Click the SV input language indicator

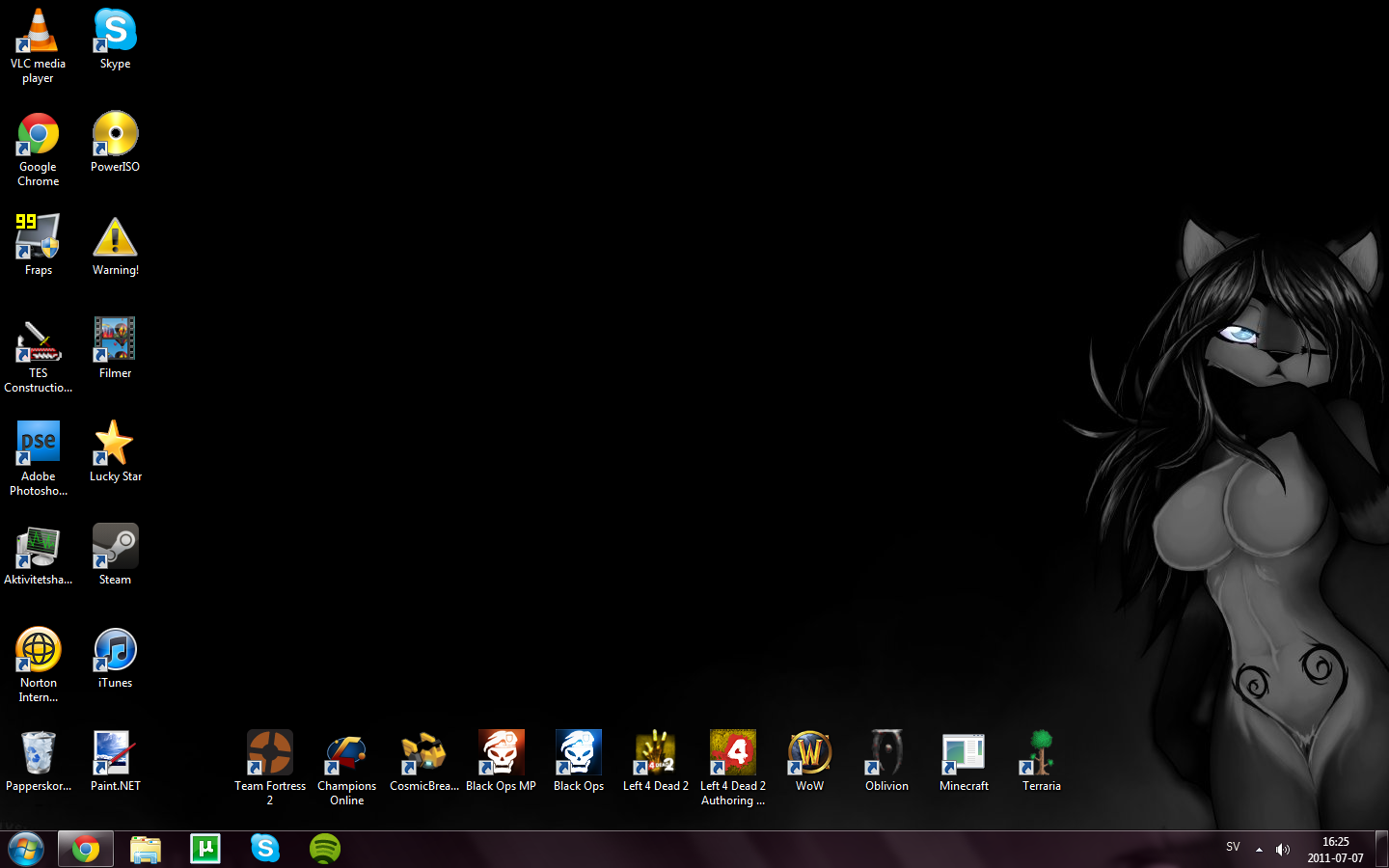point(1233,848)
